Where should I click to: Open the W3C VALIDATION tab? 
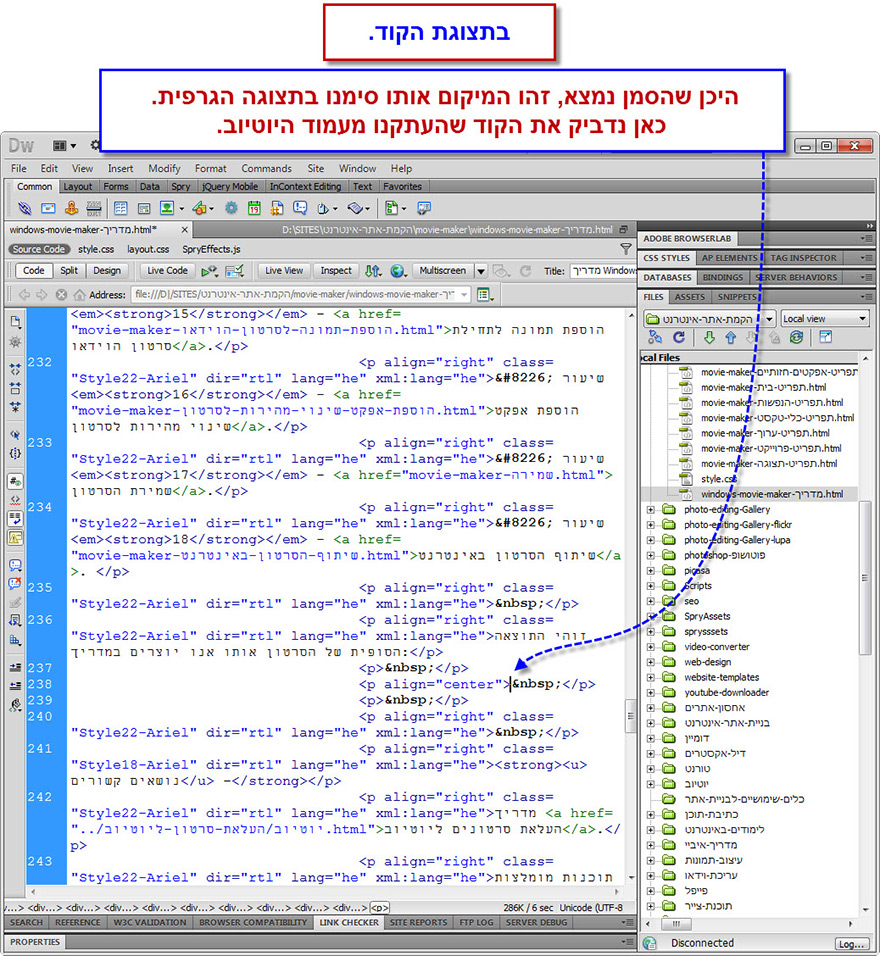click(150, 922)
